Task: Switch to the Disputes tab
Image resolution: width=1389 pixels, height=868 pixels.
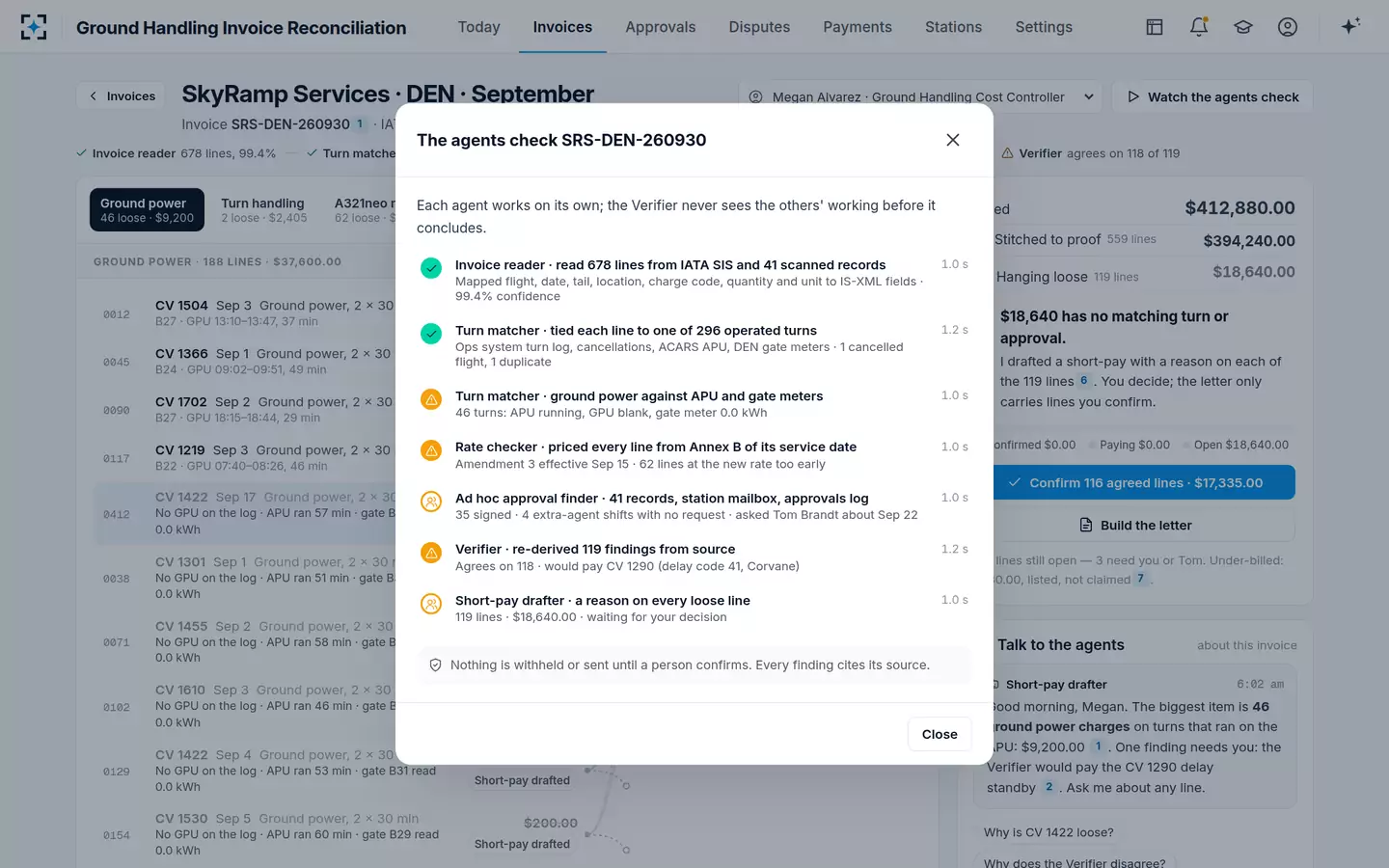Action: [759, 27]
